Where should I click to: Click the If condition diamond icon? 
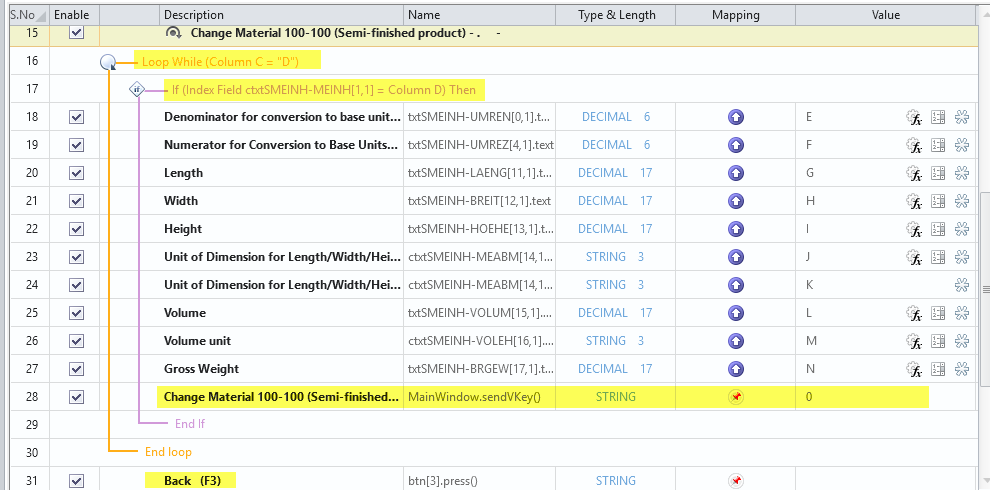[x=137, y=90]
